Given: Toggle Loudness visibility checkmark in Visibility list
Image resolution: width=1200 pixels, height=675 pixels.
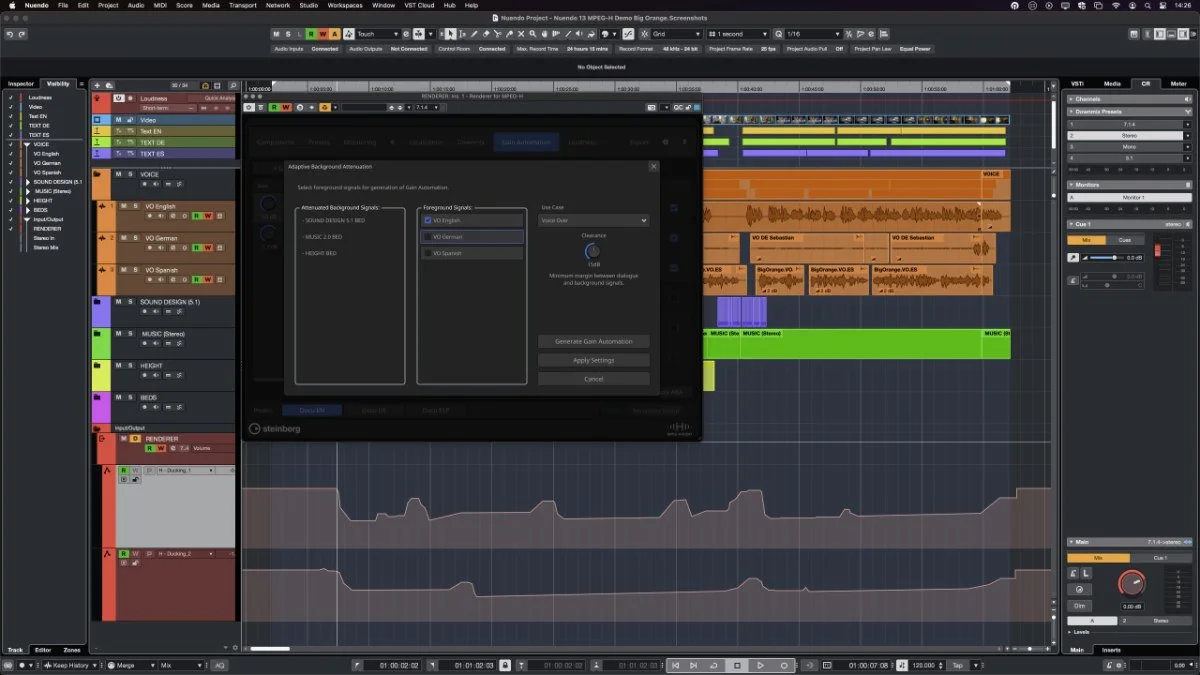Looking at the screenshot, I should point(11,98).
